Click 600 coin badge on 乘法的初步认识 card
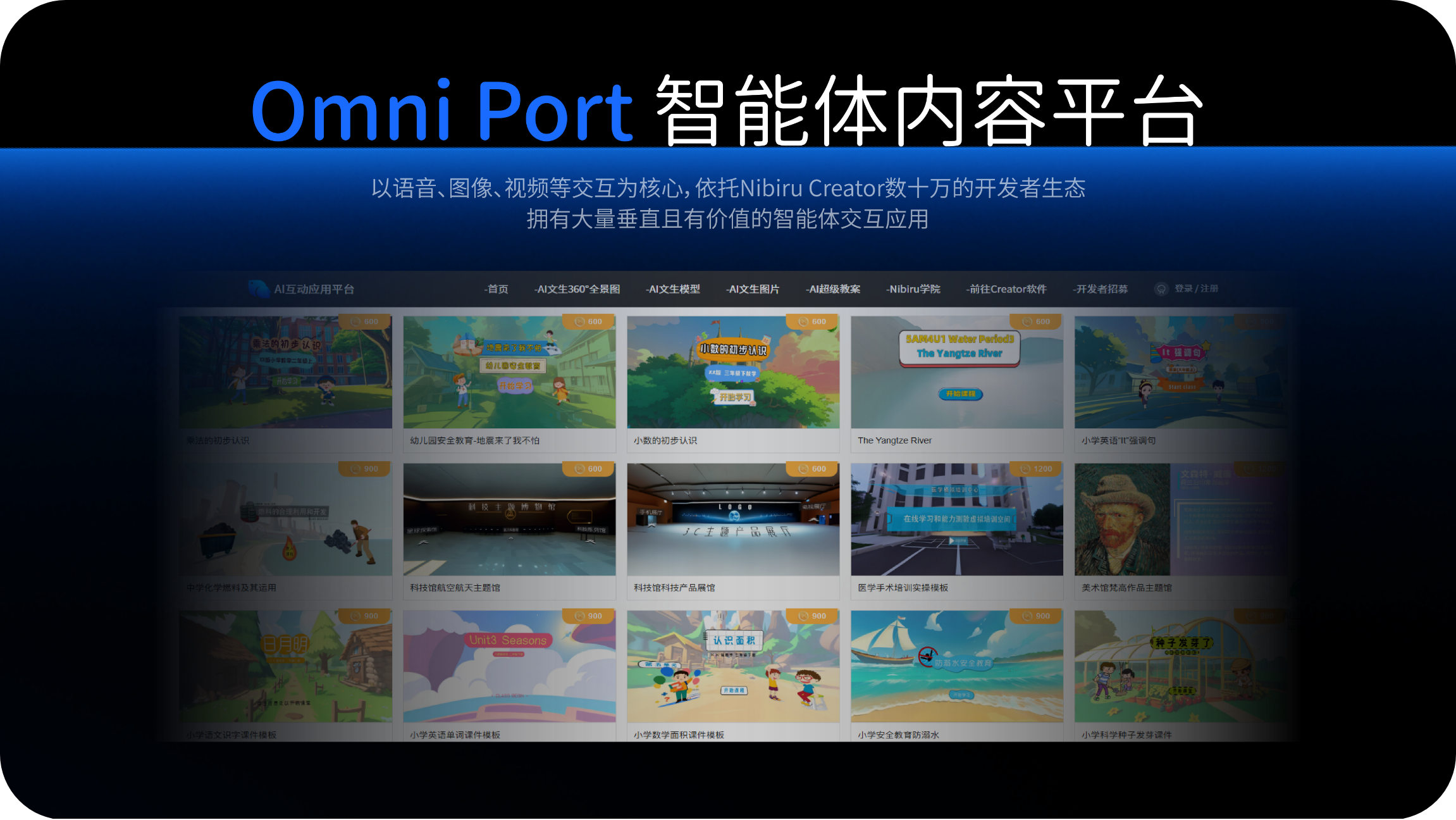This screenshot has height=820, width=1456. [365, 321]
